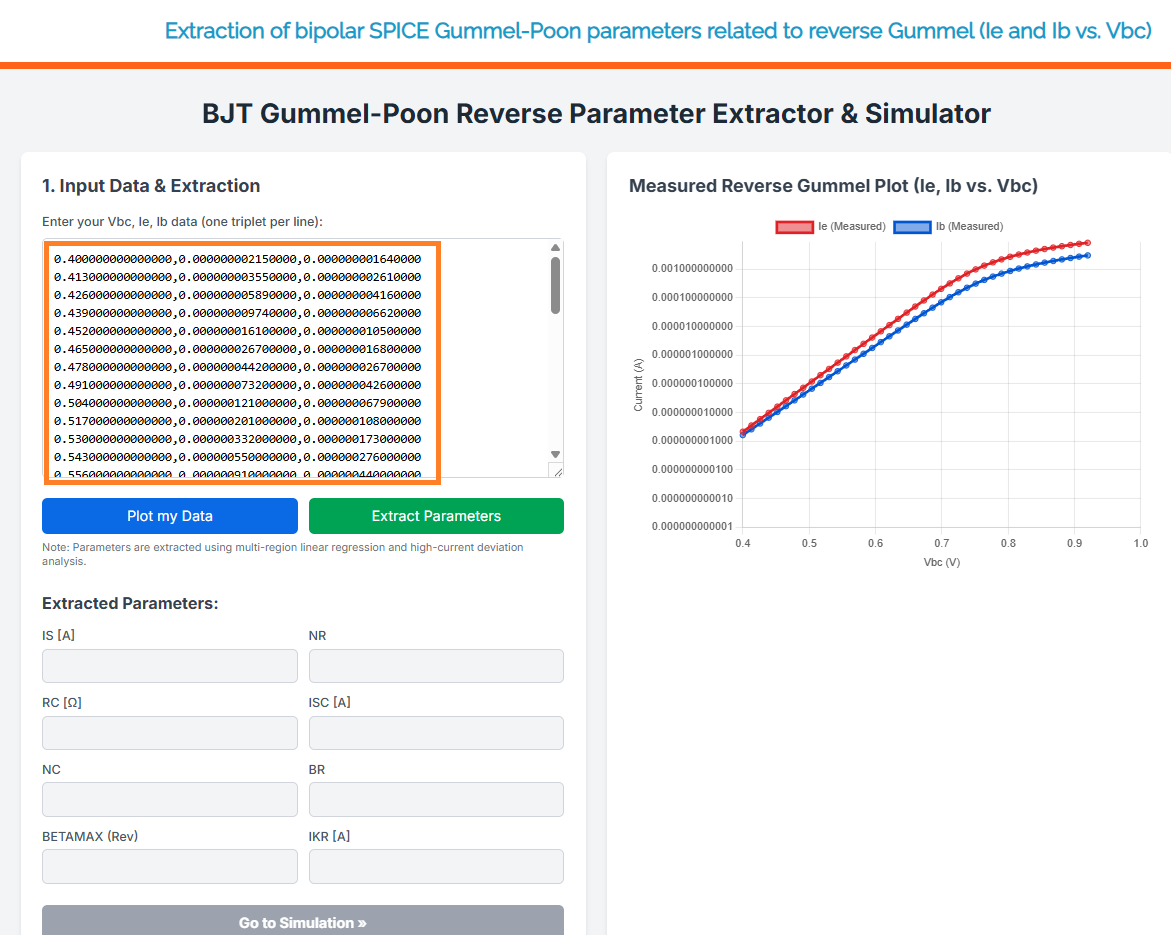Select the IKR [A] field
Image resolution: width=1171 pixels, height=935 pixels.
(436, 867)
